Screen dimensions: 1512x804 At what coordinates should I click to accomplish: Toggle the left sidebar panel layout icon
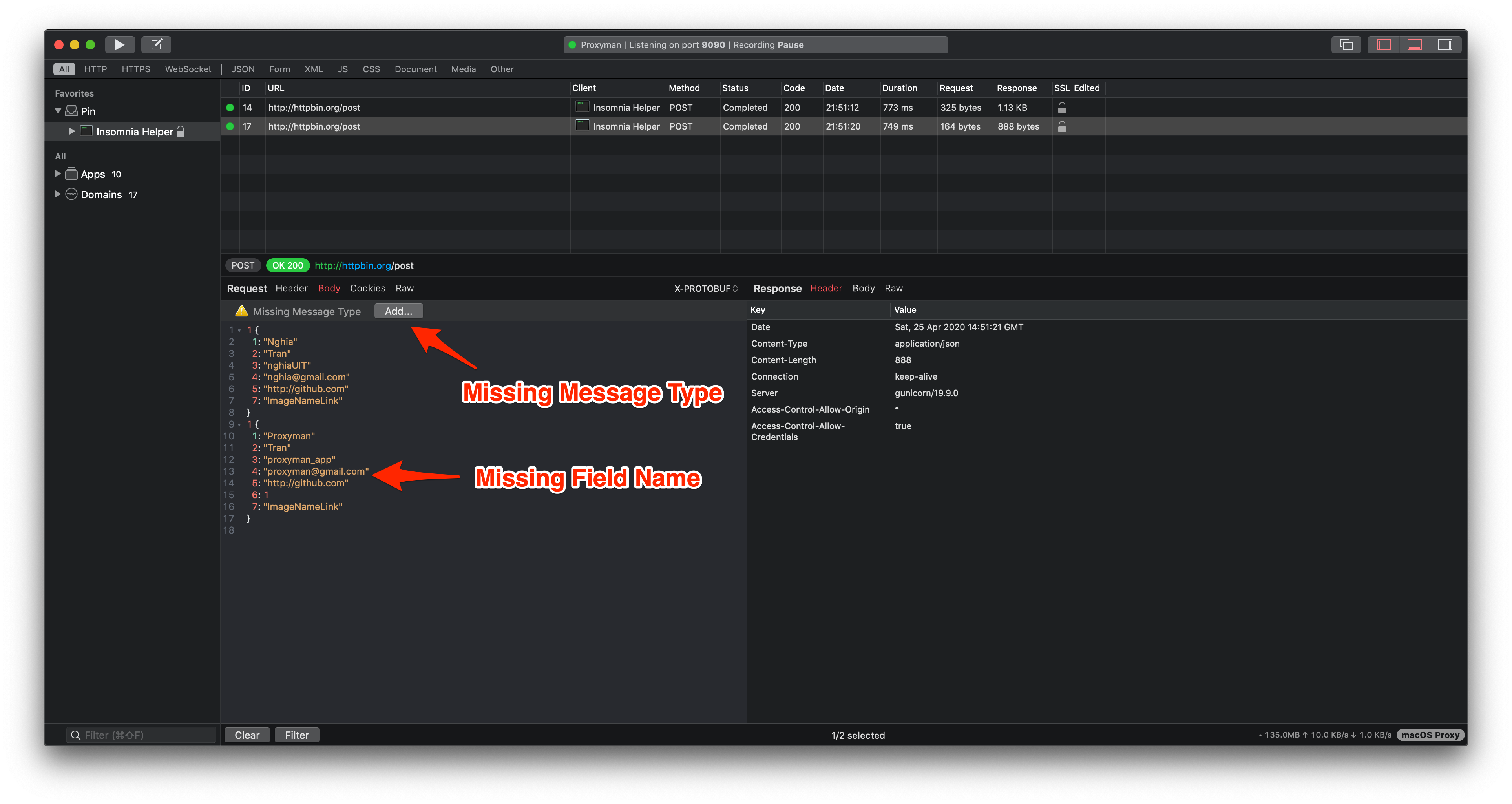(1384, 45)
